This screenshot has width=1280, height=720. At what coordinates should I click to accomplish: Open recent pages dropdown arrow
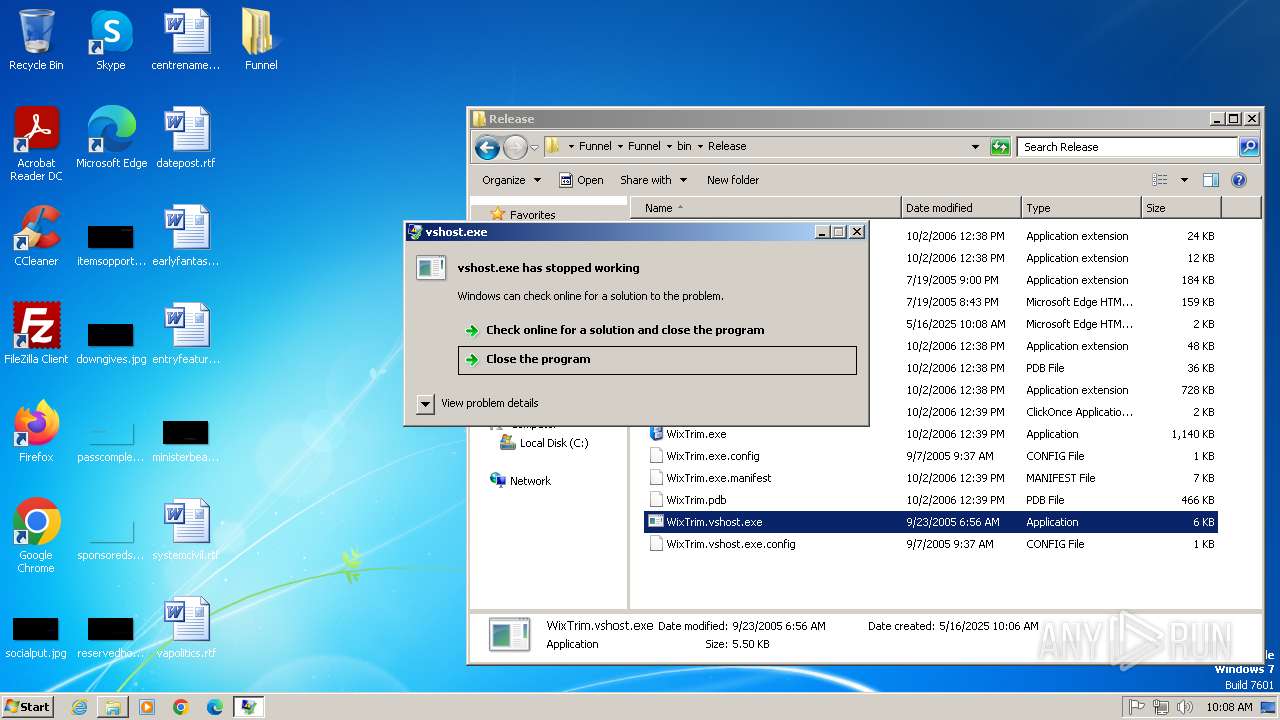pyautogui.click(x=534, y=147)
